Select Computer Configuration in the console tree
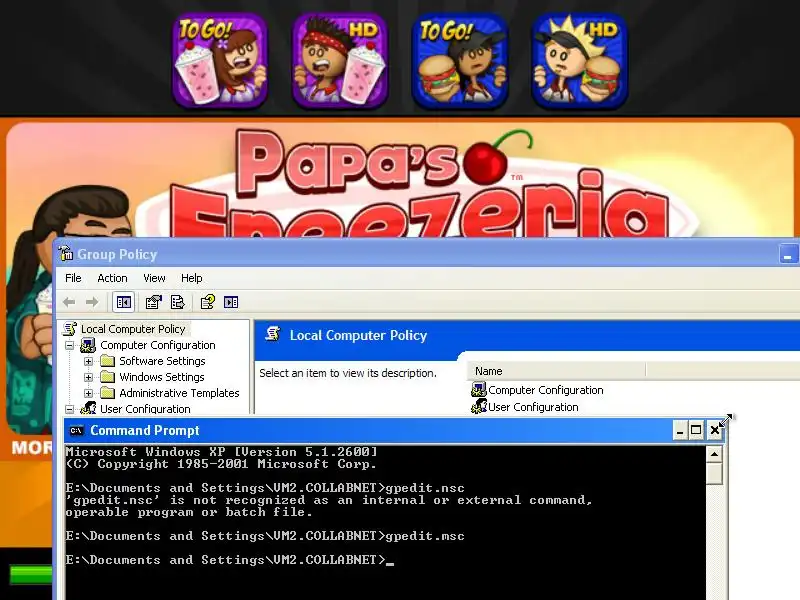The image size is (800, 600). [158, 345]
